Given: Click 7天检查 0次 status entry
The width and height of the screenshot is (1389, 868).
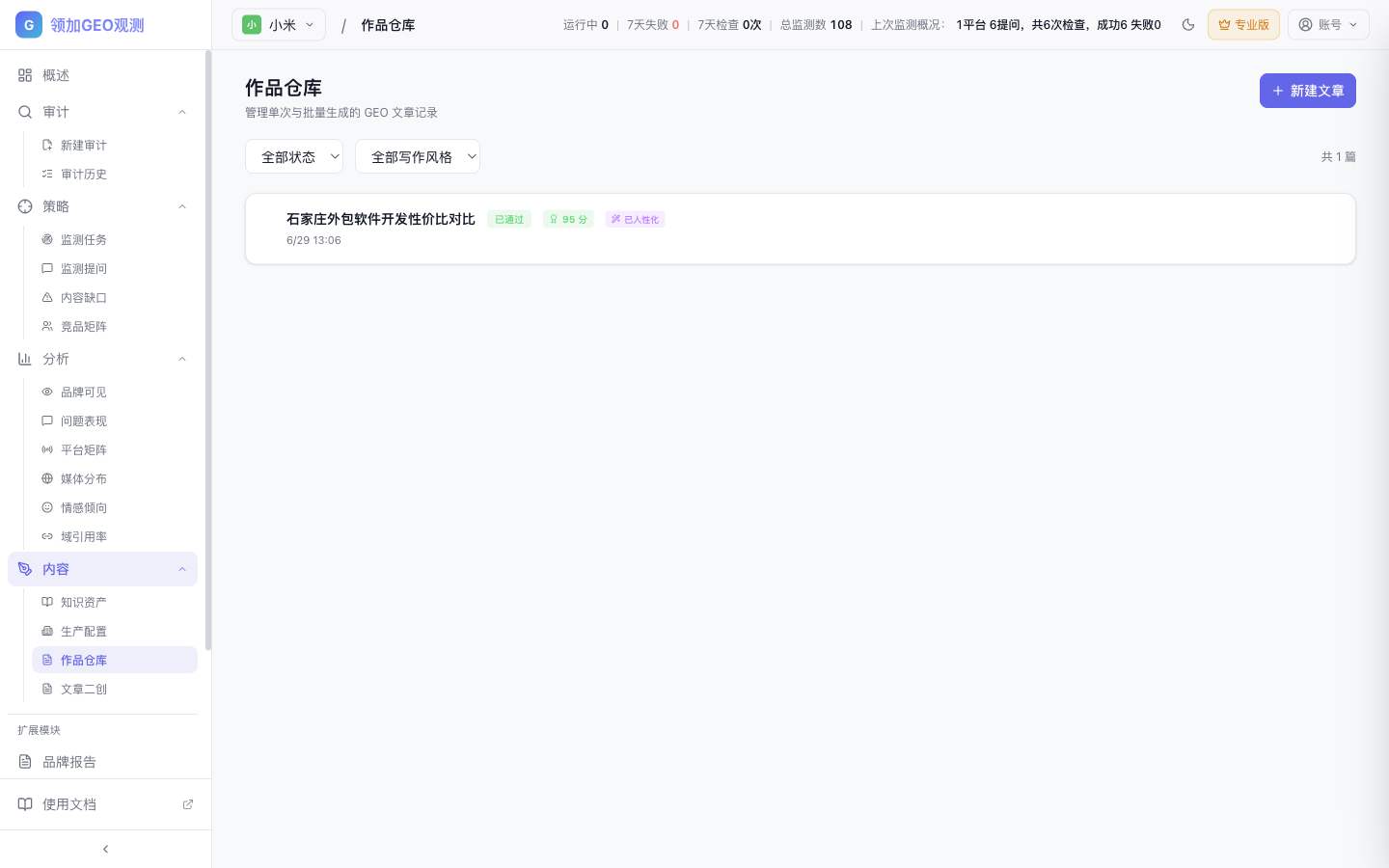Looking at the screenshot, I should pos(729,25).
